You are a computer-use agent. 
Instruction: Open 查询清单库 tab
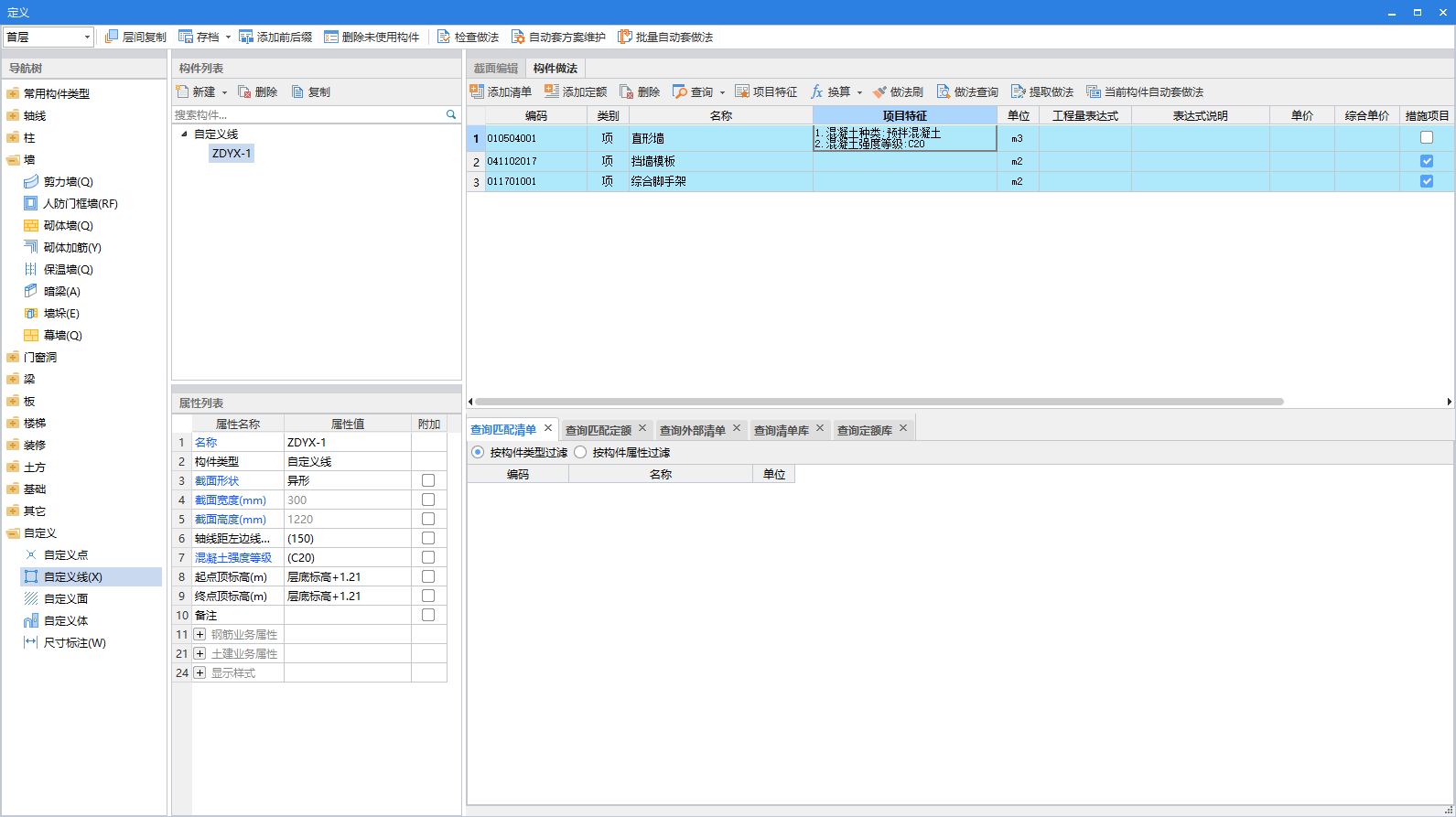pyautogui.click(x=782, y=430)
